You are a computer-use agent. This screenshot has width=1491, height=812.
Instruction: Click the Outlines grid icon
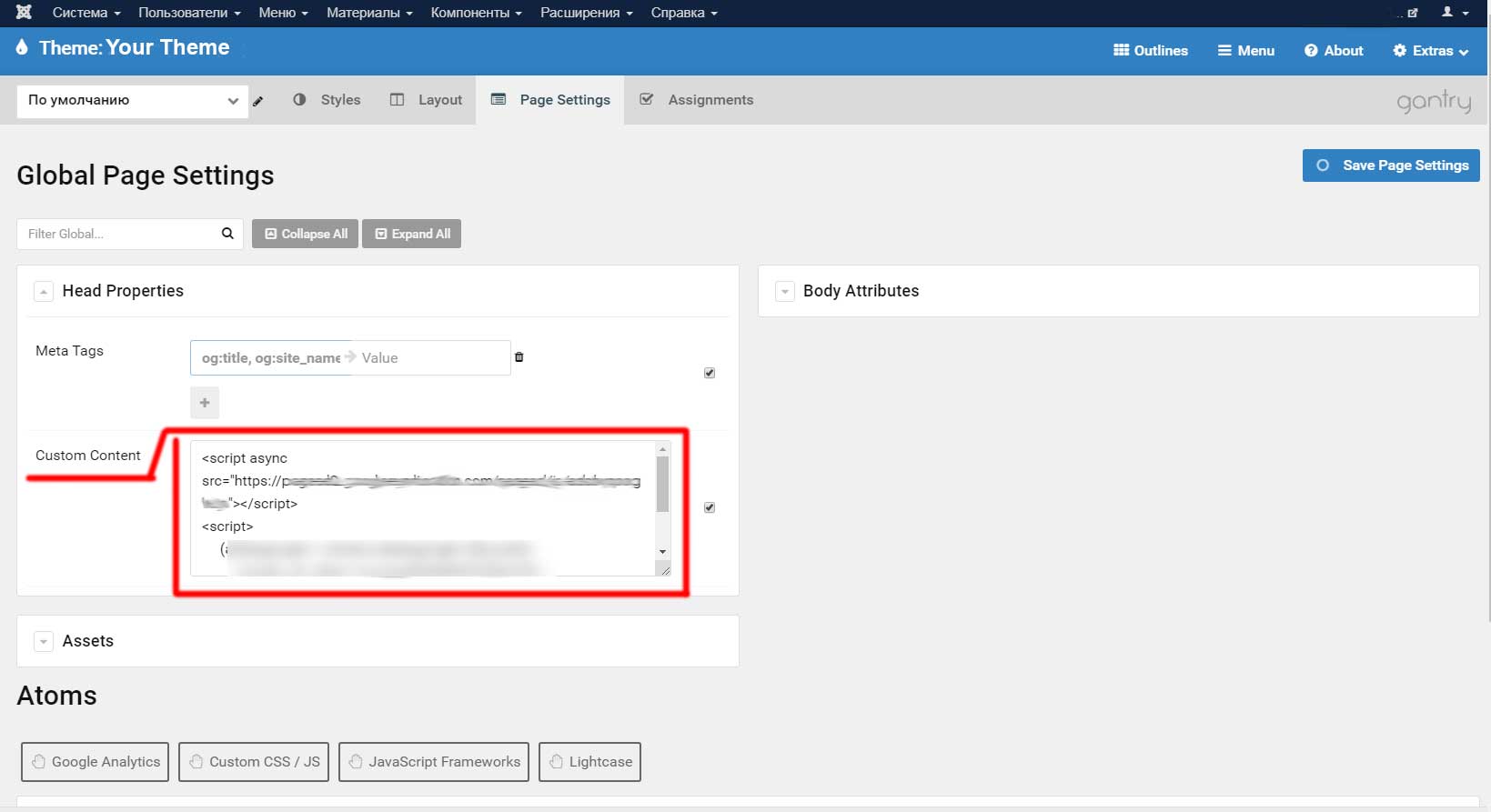tap(1121, 51)
